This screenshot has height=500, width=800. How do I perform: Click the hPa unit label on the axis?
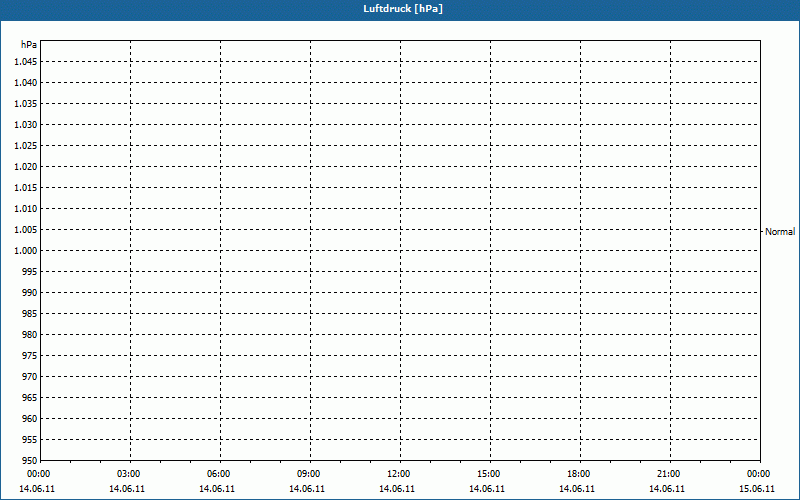point(29,45)
